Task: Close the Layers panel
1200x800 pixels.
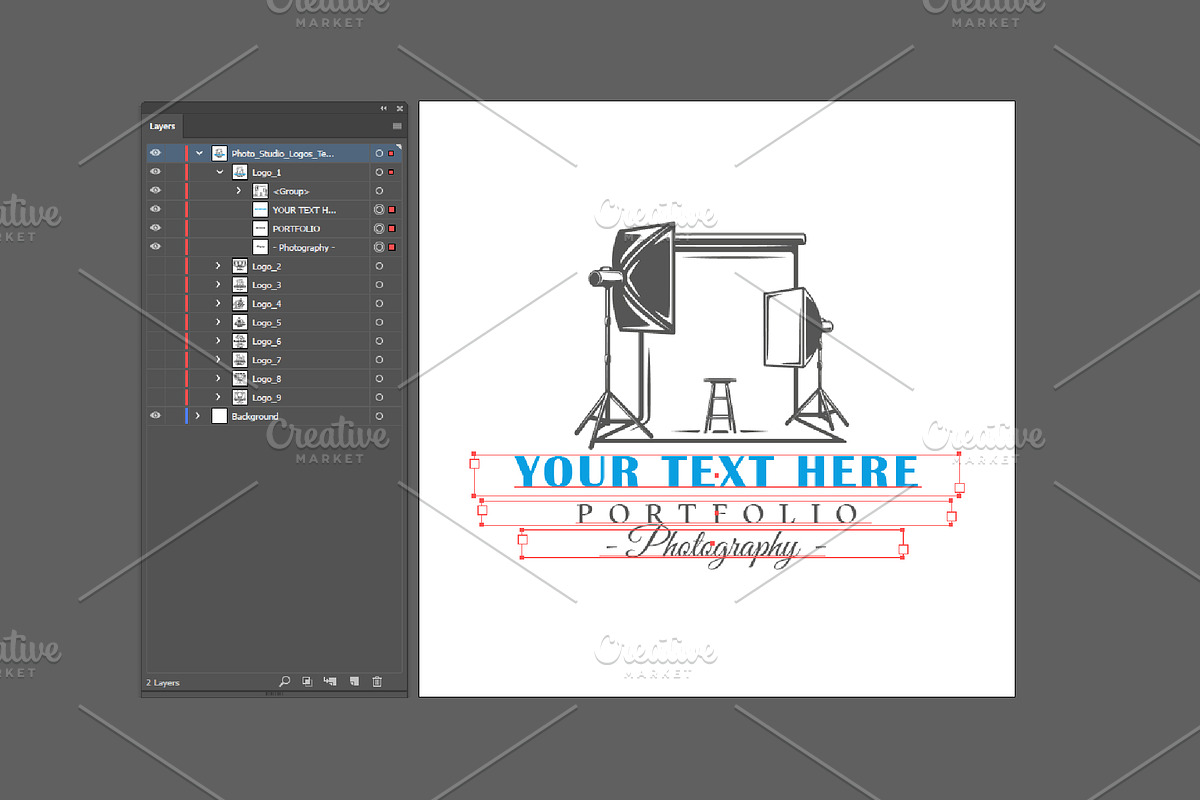Action: click(x=399, y=108)
